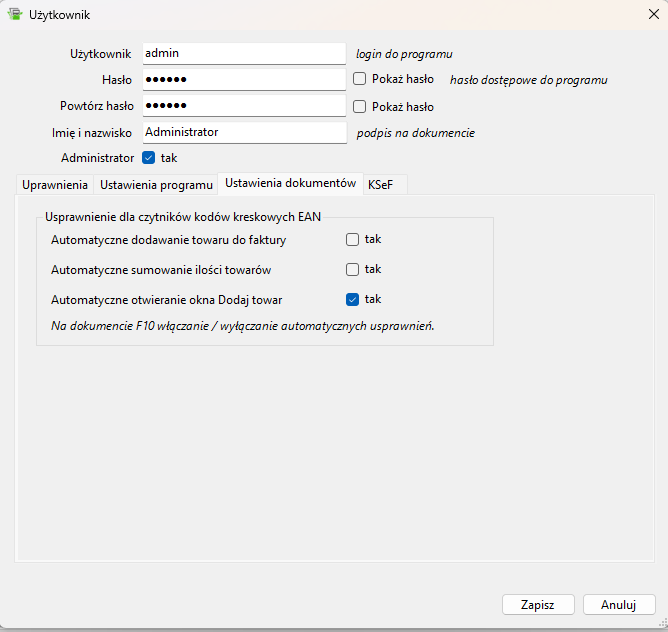
Task: Close the Użytkownik dialog window
Action: tap(652, 14)
